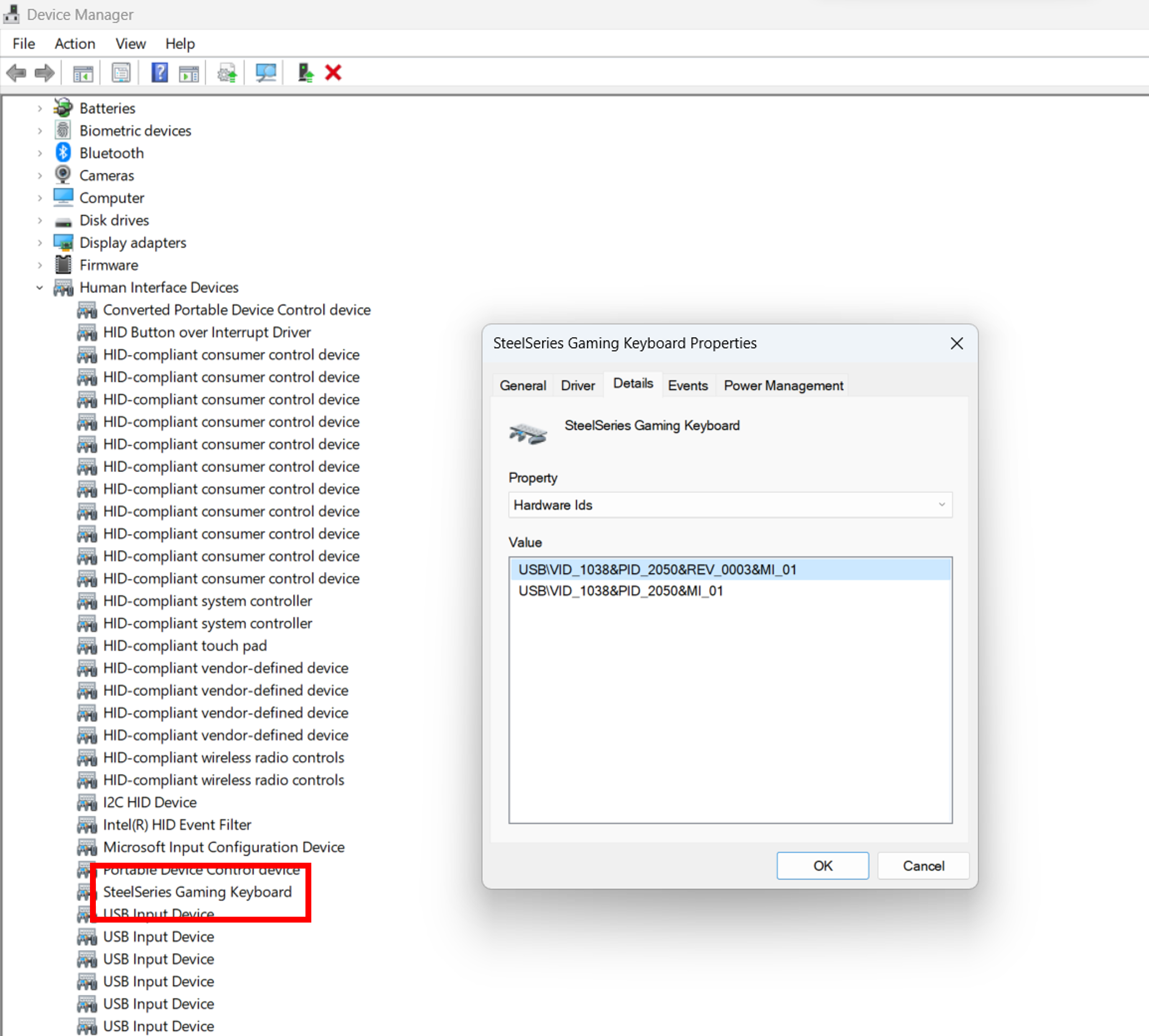
Task: Click the Forward arrow toolbar icon
Action: [44, 73]
